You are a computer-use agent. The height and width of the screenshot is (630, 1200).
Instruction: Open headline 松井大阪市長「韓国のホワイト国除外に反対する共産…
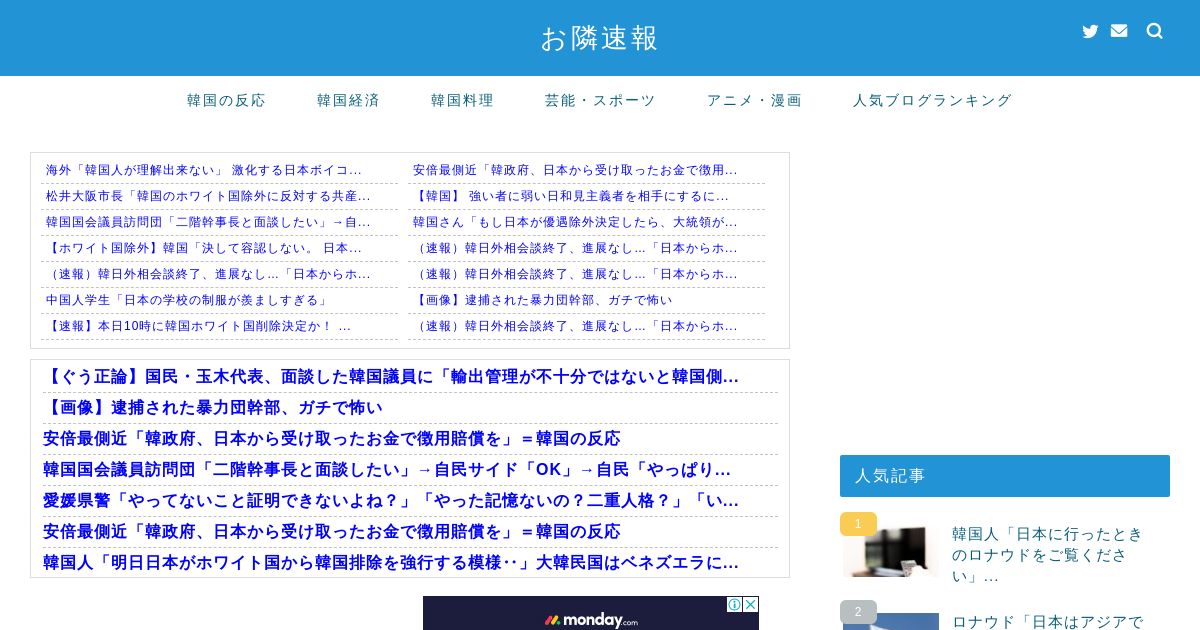pos(208,196)
